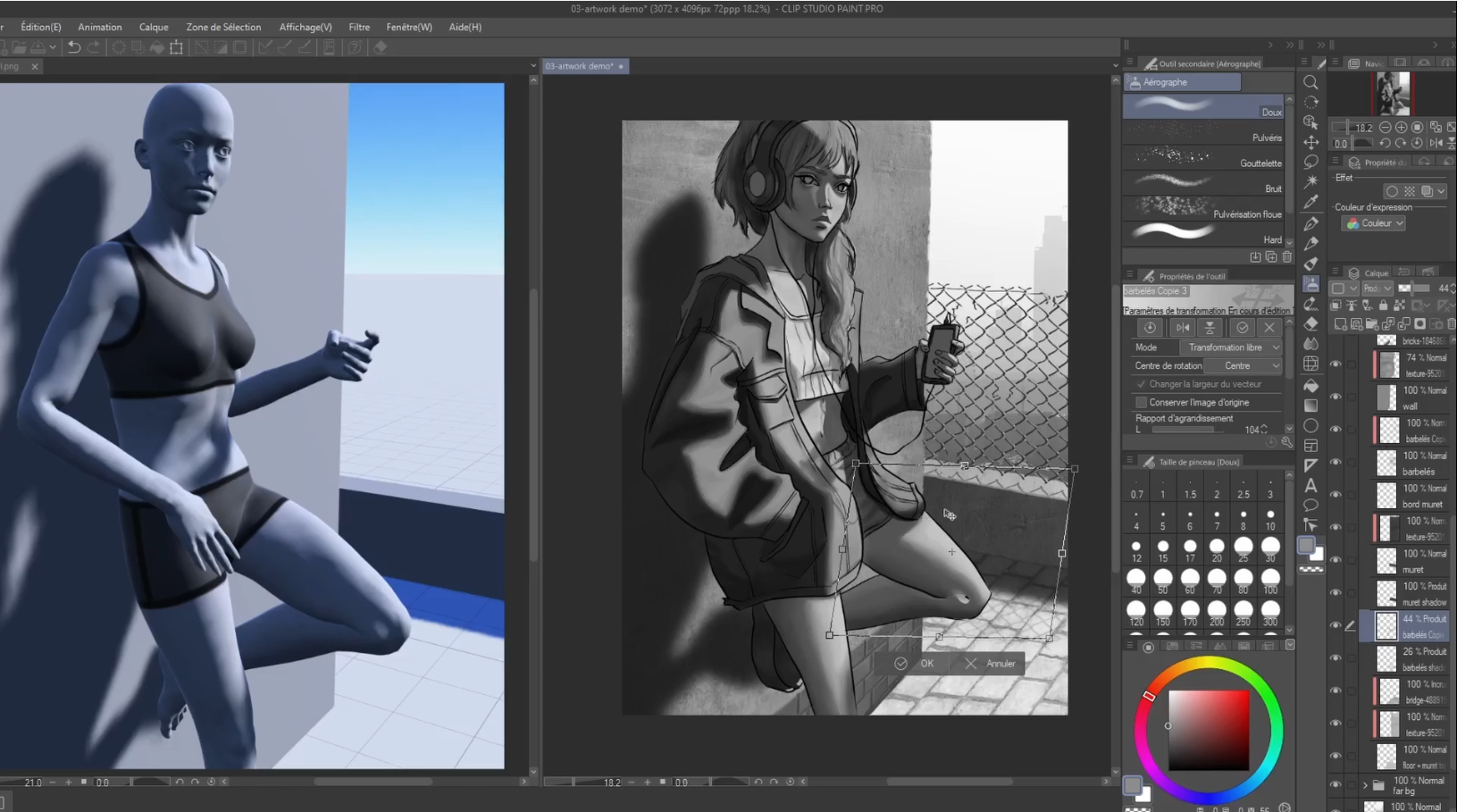Lock layer icon in Calque panel
Viewport: 1457px width, 812px height.
[1383, 306]
